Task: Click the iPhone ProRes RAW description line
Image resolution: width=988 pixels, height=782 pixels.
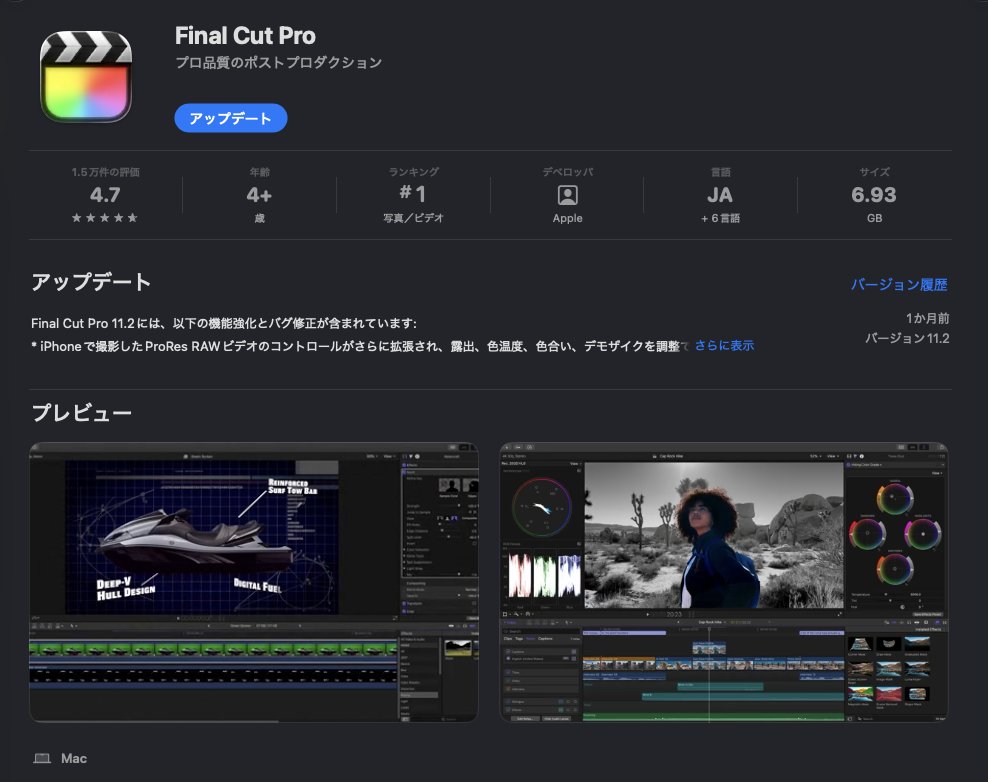Action: click(x=360, y=346)
